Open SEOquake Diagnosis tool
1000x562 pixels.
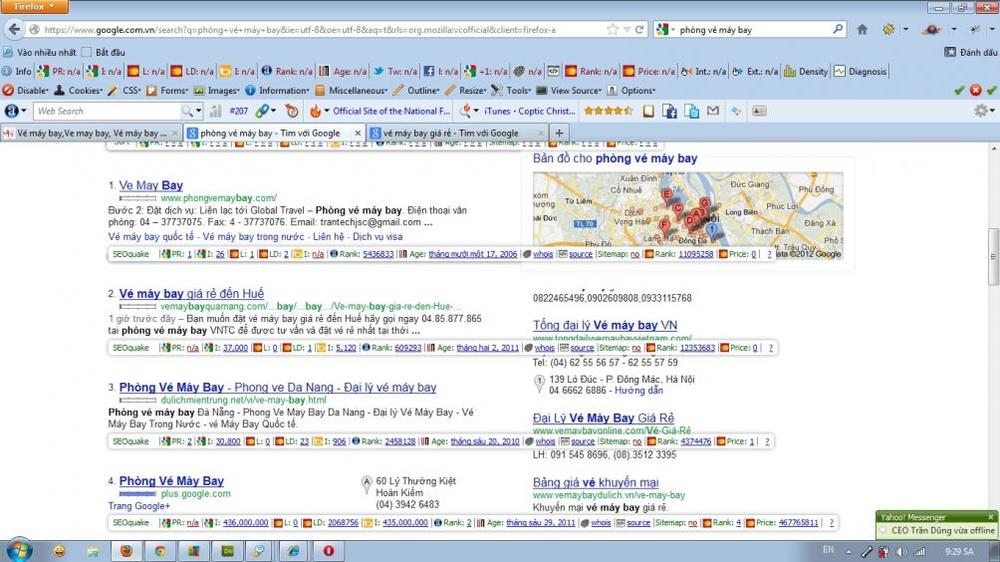[x=860, y=71]
